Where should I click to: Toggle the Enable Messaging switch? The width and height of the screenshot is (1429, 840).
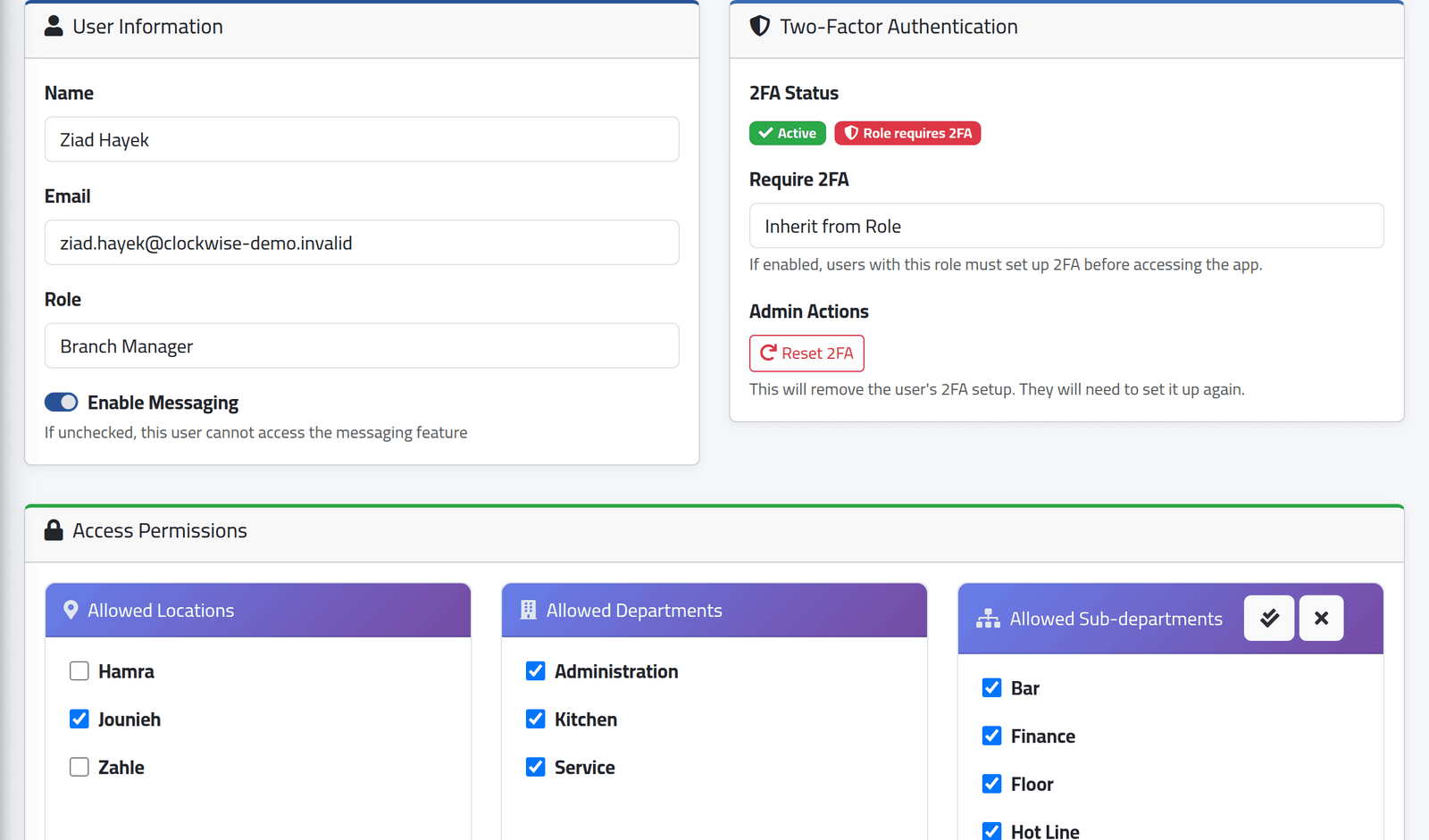coord(62,403)
